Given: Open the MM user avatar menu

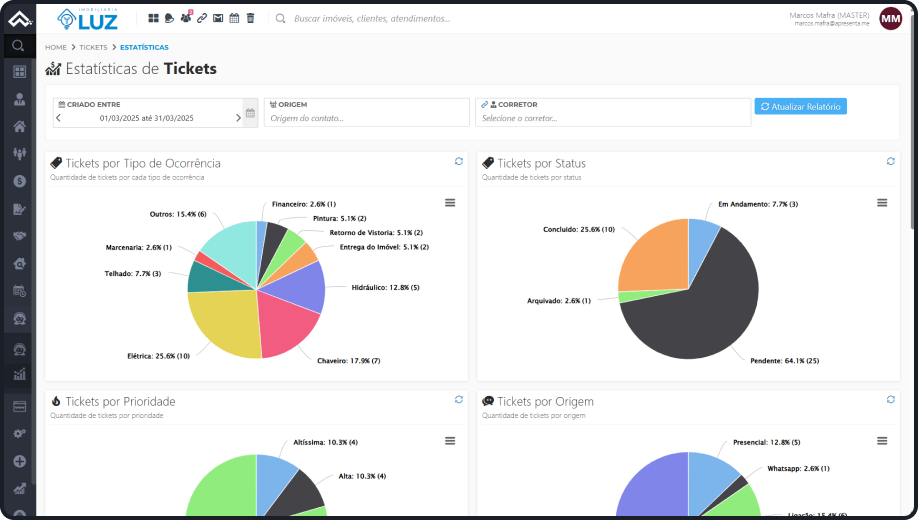Looking at the screenshot, I should pos(890,19).
